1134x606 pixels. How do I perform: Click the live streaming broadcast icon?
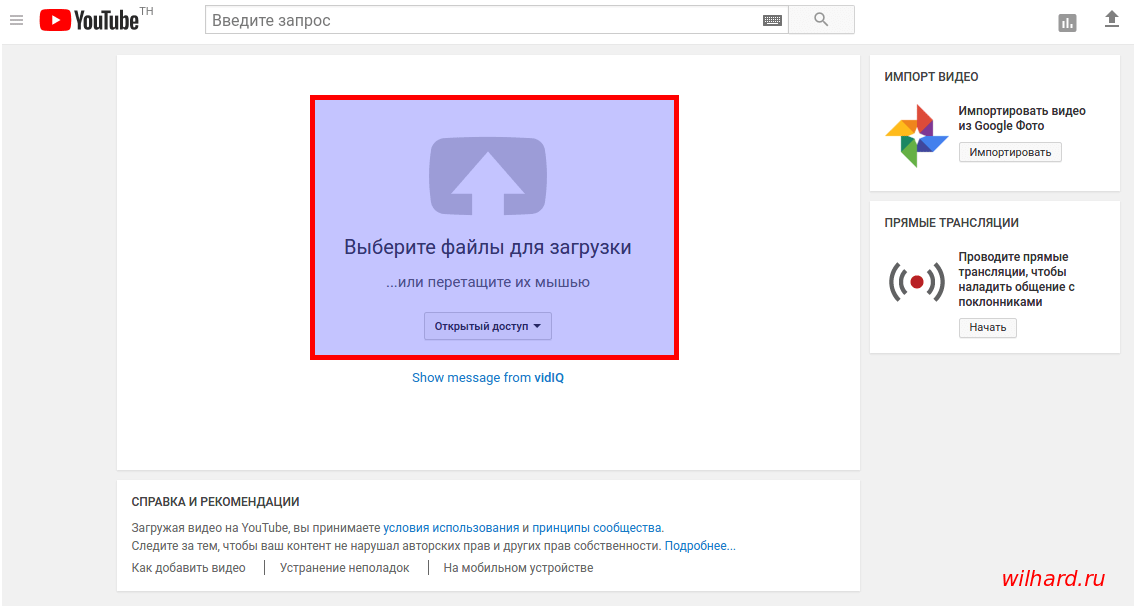(916, 282)
